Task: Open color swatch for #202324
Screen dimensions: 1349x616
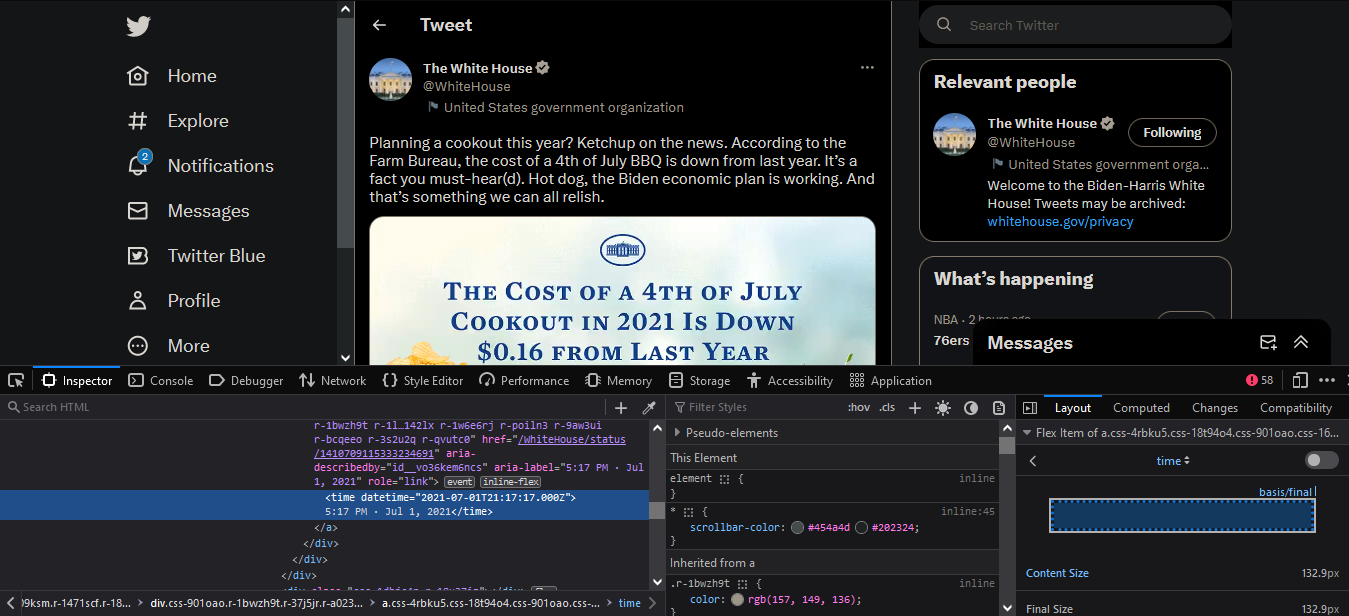Action: pos(861,528)
